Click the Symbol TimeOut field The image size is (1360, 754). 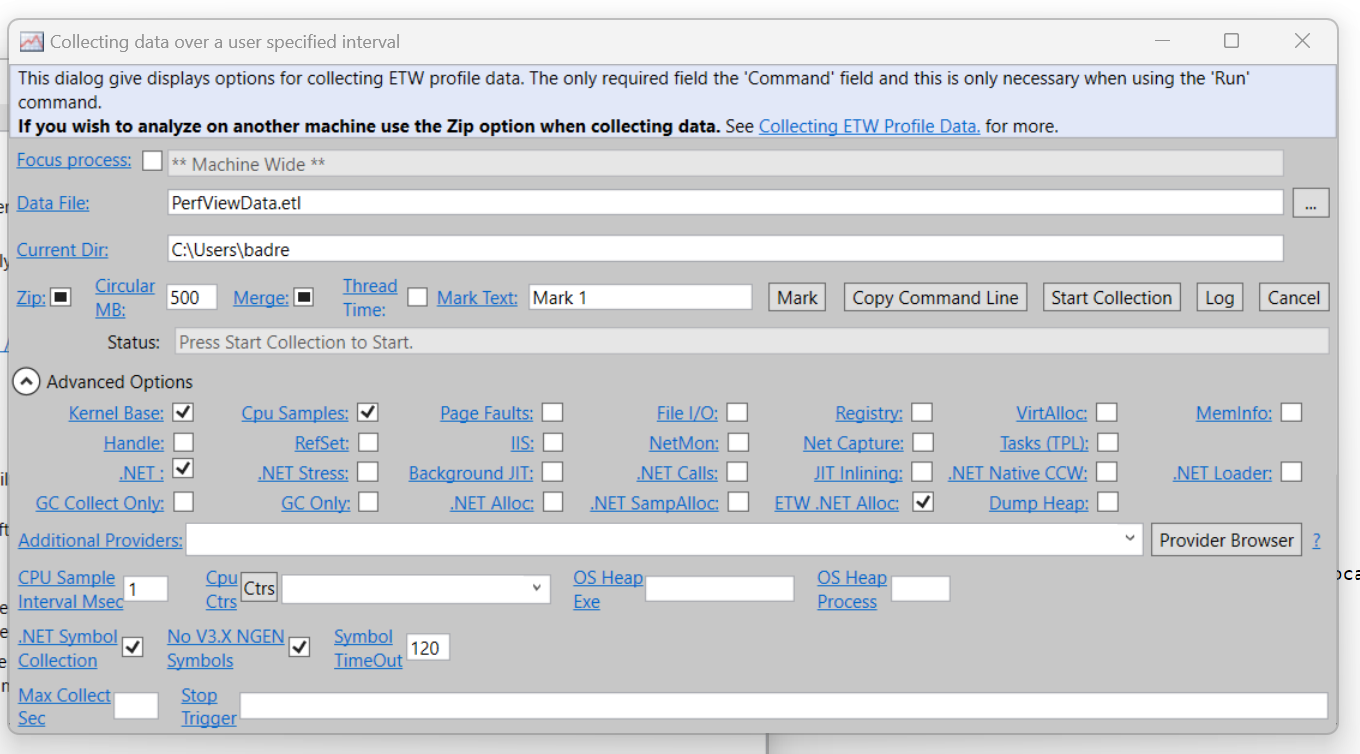tap(428, 648)
